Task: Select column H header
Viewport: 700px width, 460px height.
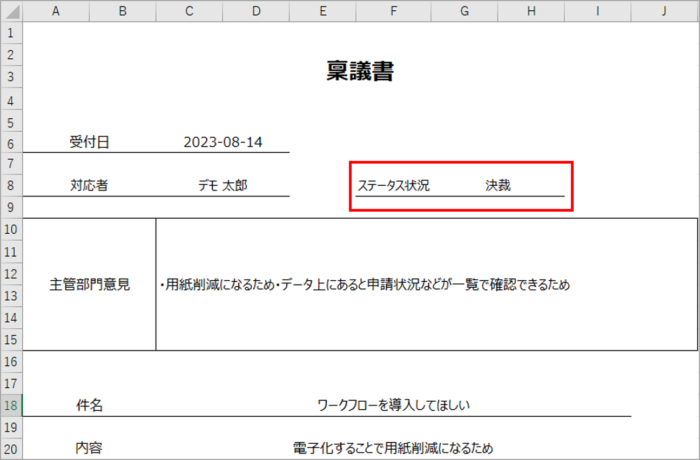Action: pyautogui.click(x=531, y=11)
